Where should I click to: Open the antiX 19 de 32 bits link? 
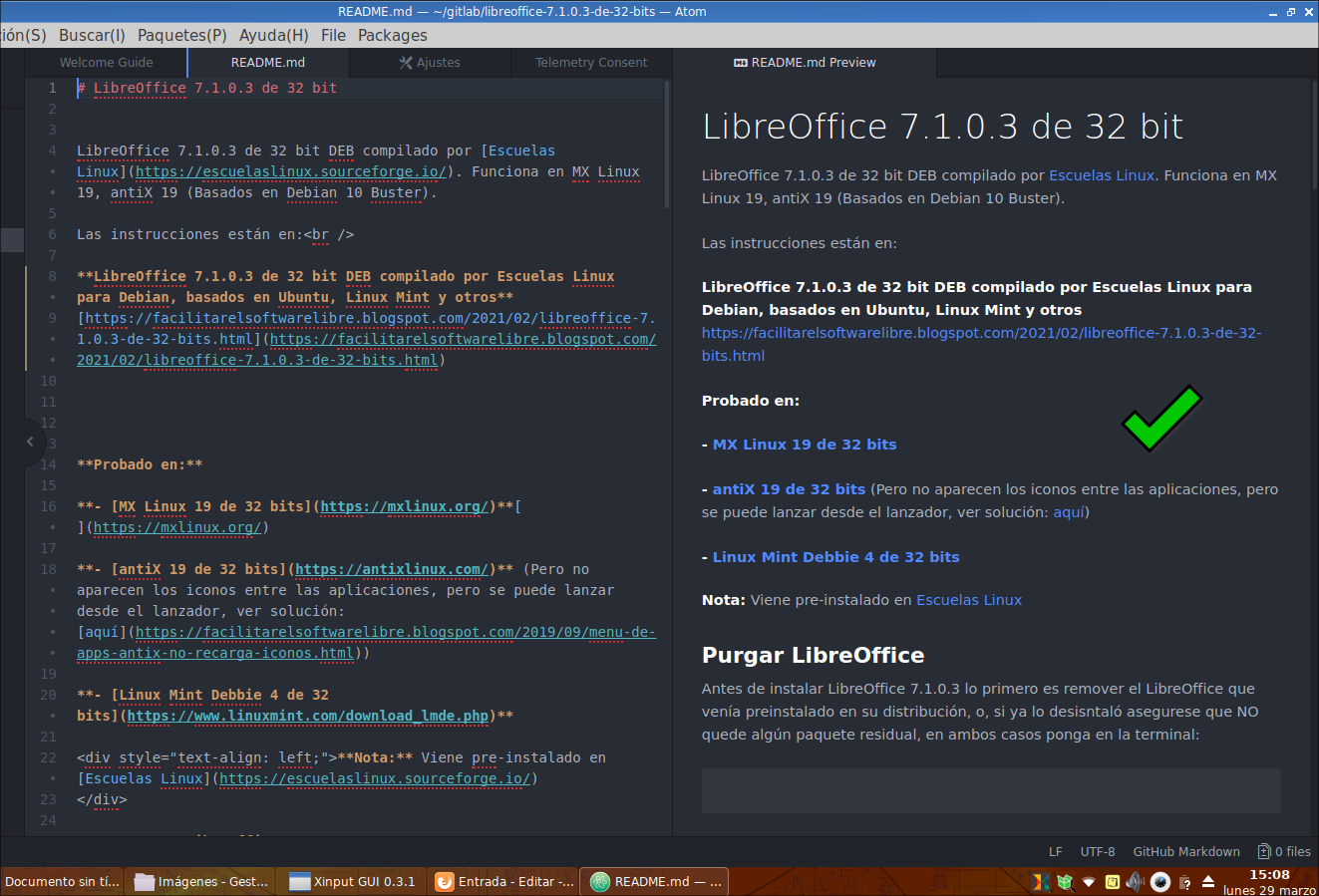[x=789, y=489]
